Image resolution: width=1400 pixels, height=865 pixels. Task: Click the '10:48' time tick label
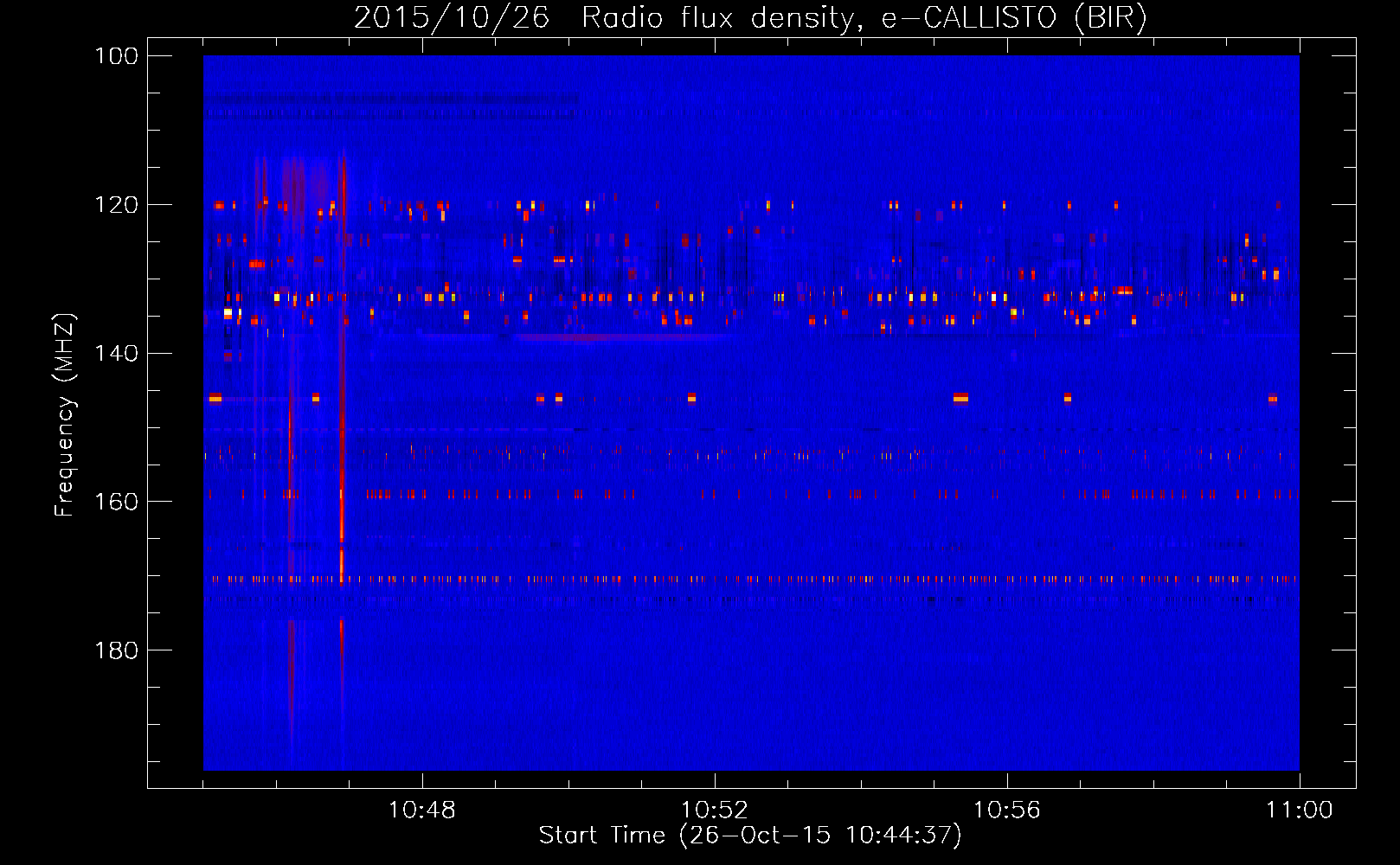coord(421,811)
